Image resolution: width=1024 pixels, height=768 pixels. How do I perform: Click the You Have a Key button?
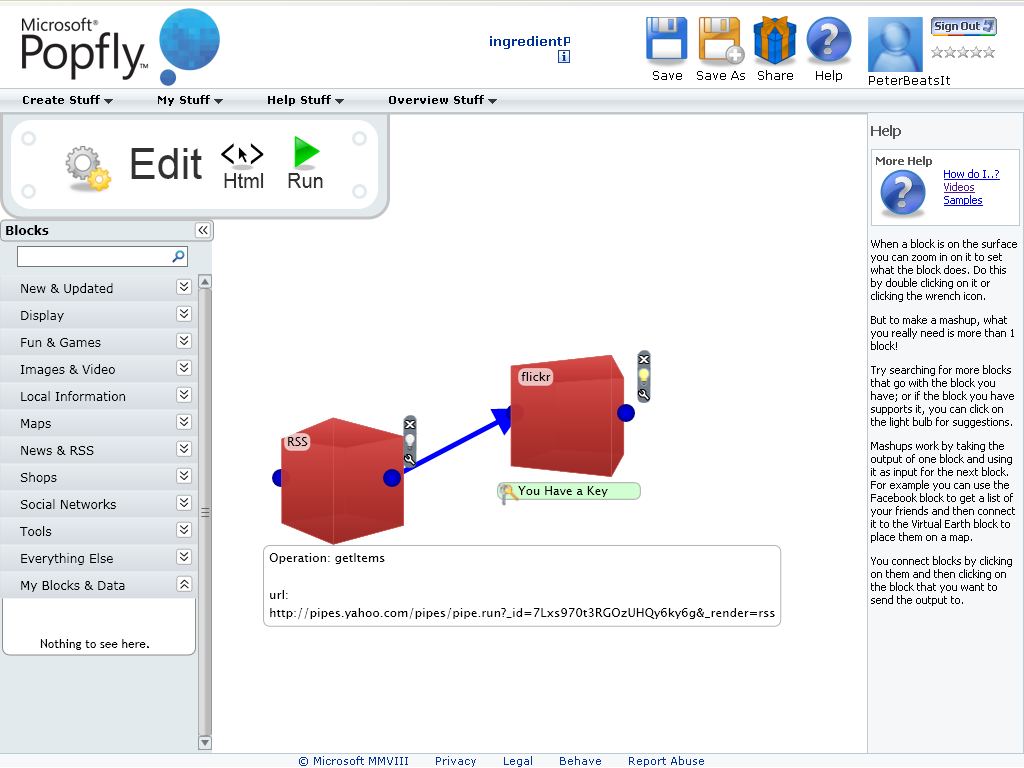click(569, 491)
